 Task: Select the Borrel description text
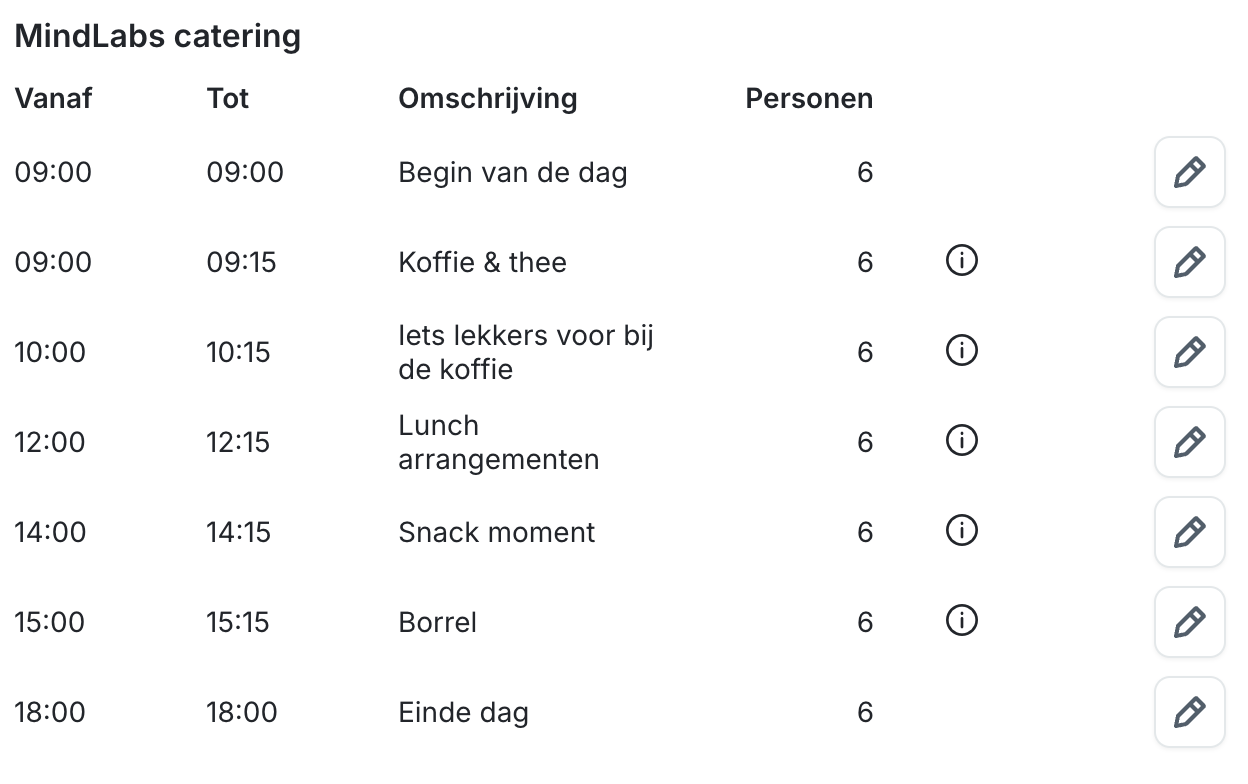coord(438,622)
